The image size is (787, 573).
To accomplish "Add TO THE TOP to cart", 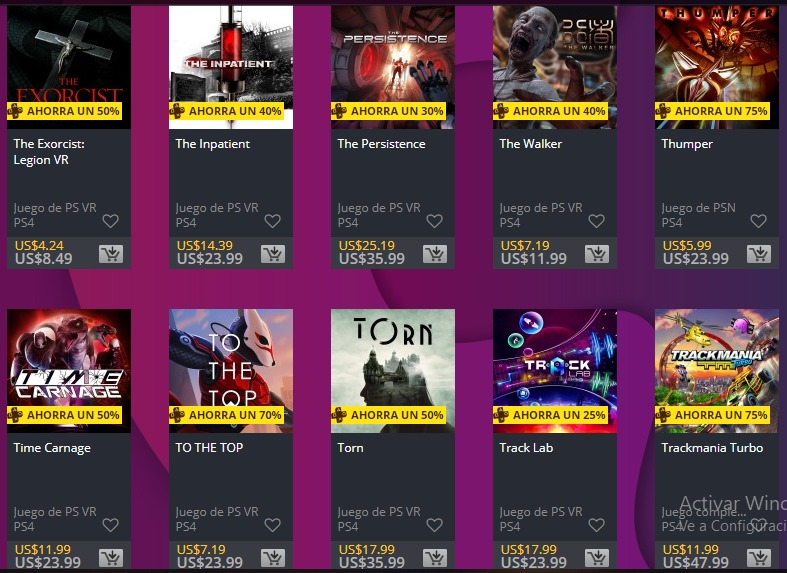I will click(x=273, y=557).
